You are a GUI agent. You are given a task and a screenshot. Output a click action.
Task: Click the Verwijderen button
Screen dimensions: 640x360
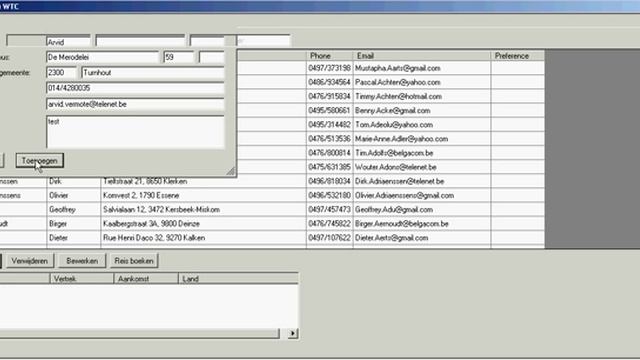(29, 261)
